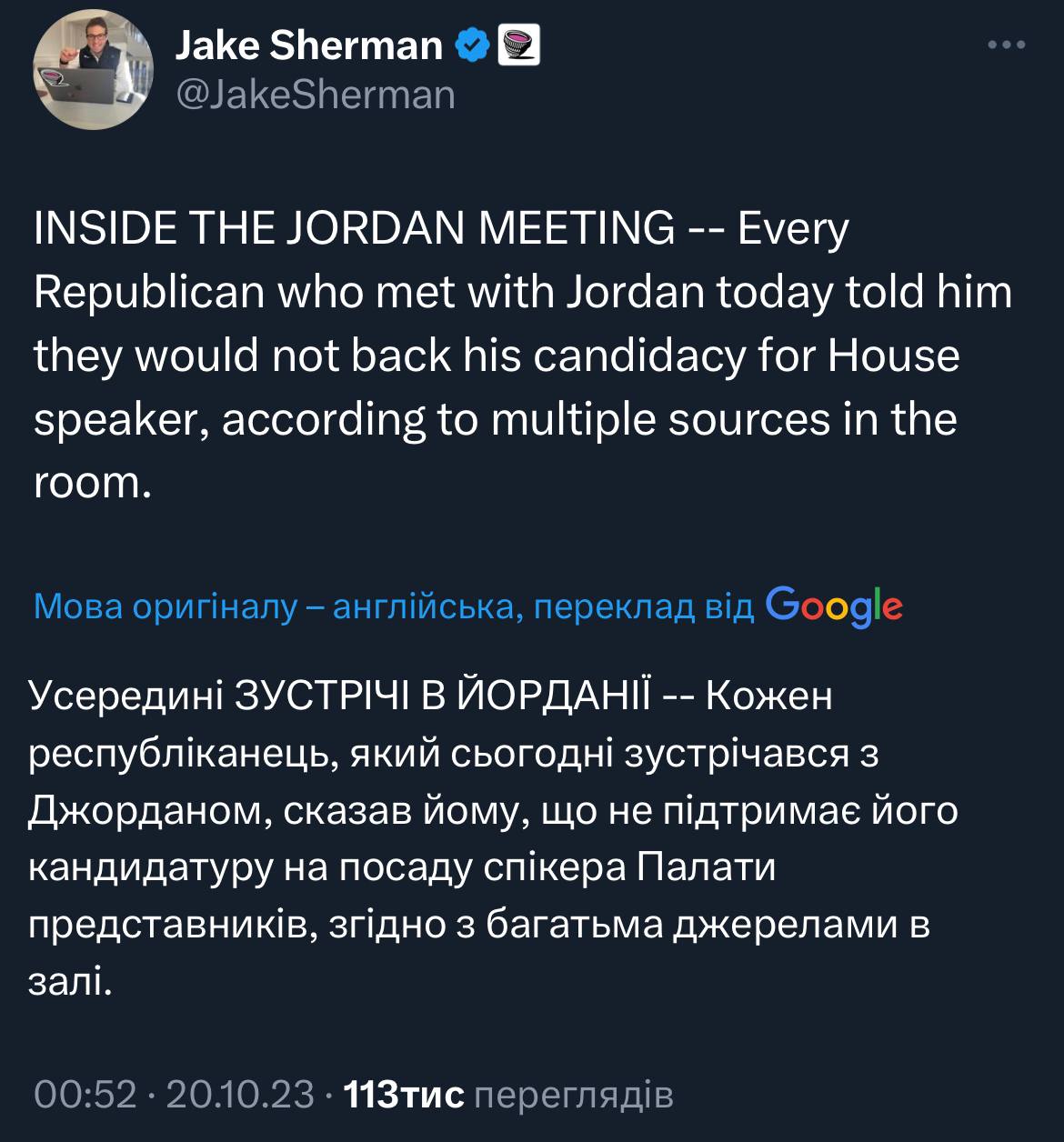Click the 113тис view count number

[x=407, y=1095]
